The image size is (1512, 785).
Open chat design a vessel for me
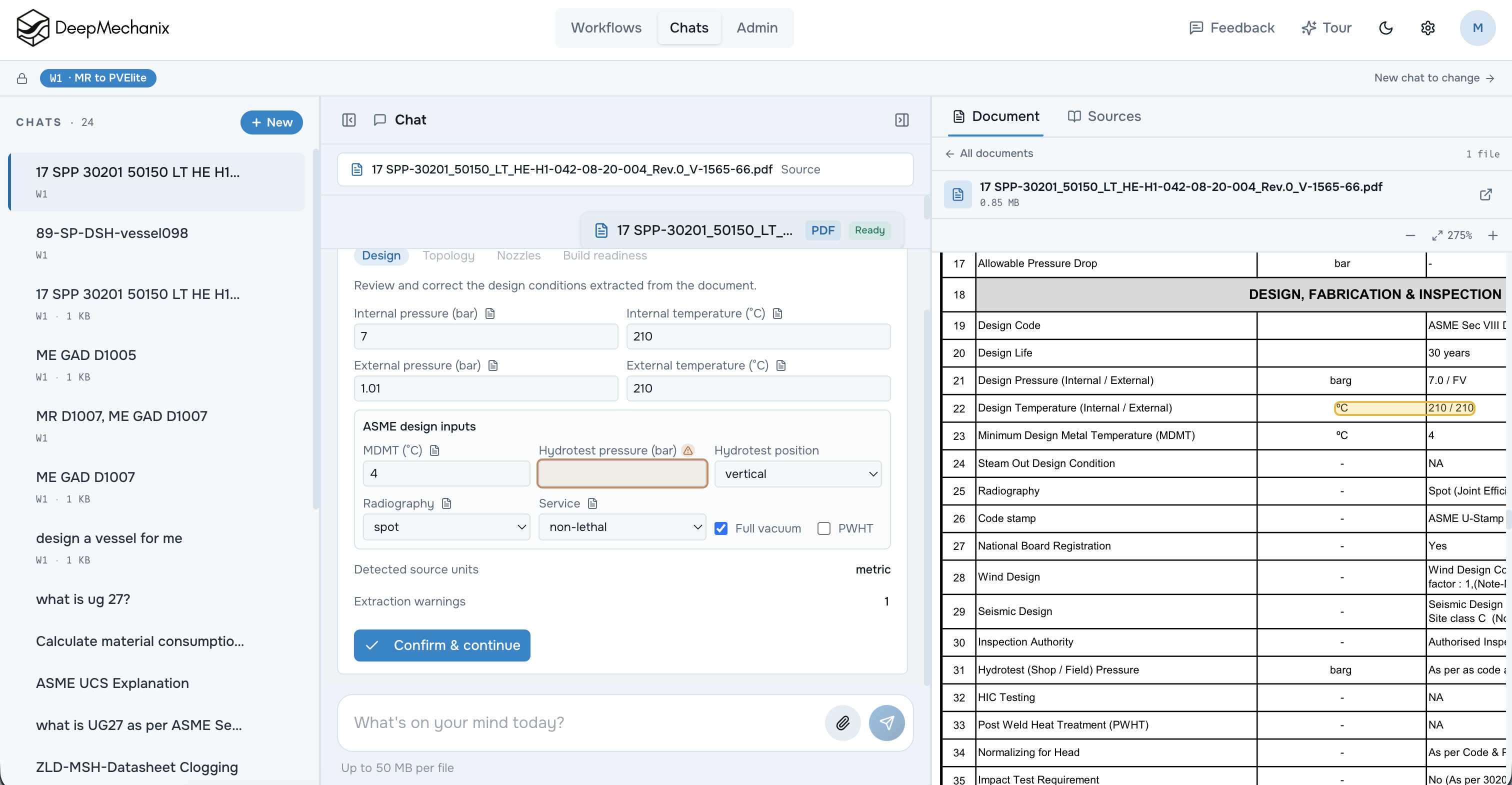click(156, 548)
